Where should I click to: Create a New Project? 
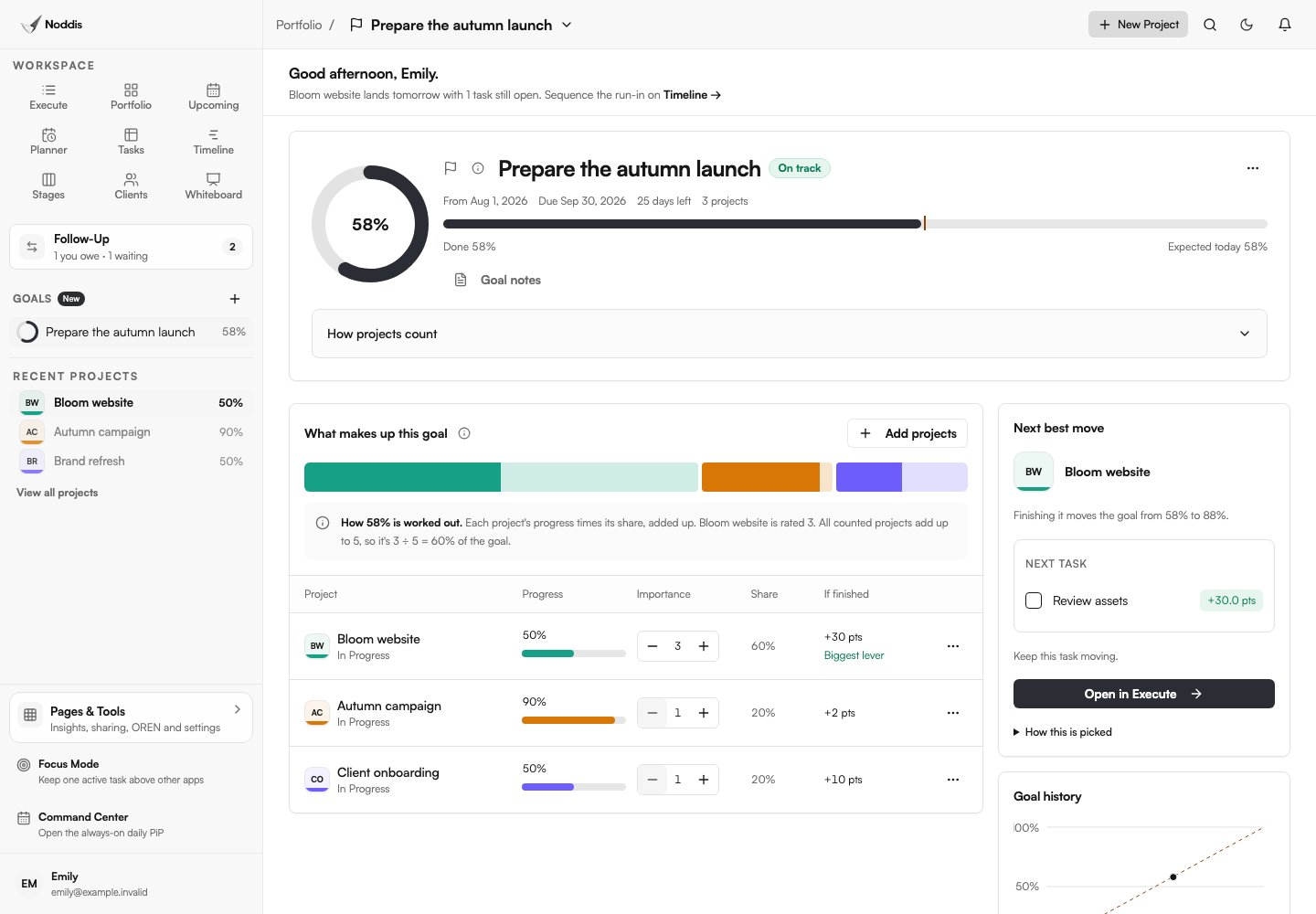pyautogui.click(x=1138, y=25)
